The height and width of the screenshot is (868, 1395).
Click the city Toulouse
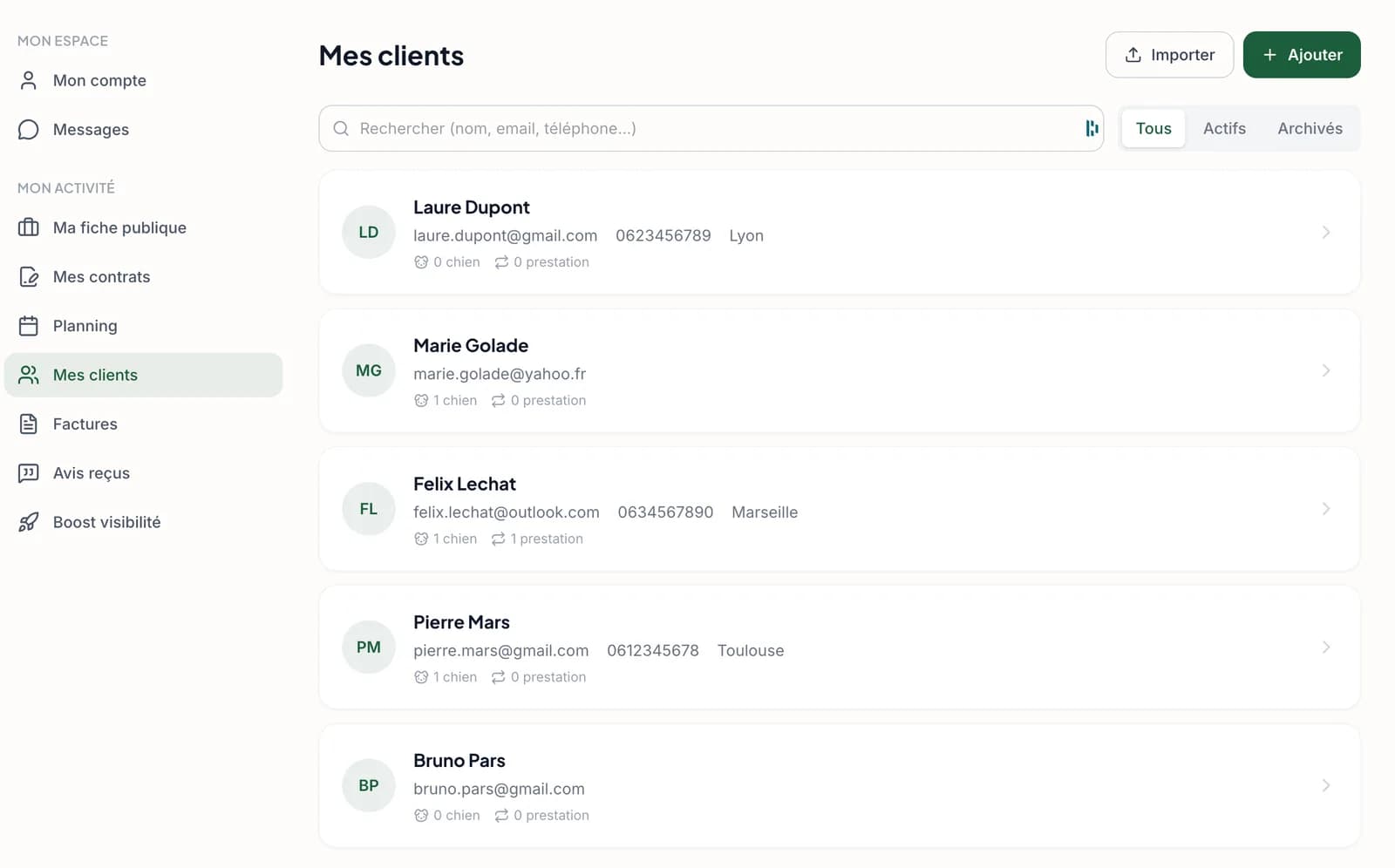click(751, 650)
